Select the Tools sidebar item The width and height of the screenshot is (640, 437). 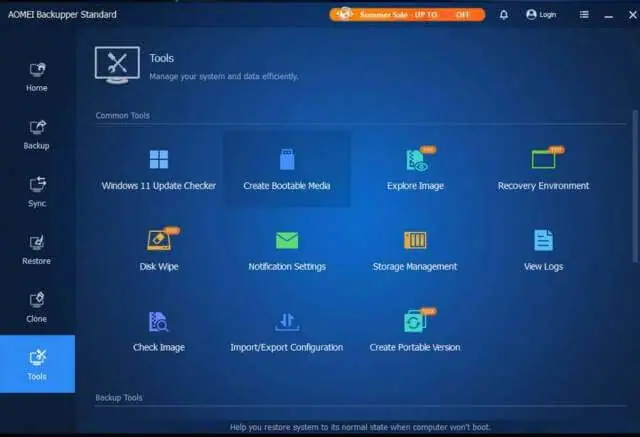coord(37,364)
